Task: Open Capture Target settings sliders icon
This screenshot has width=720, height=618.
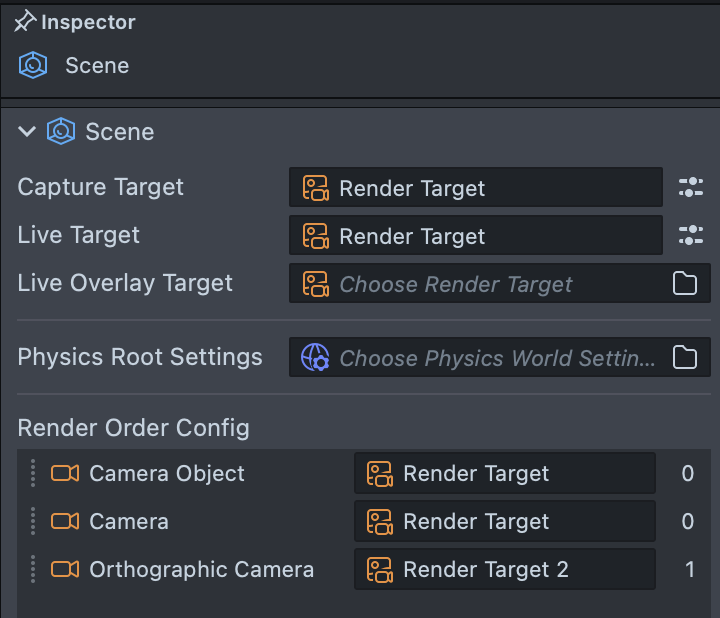Action: 691,187
